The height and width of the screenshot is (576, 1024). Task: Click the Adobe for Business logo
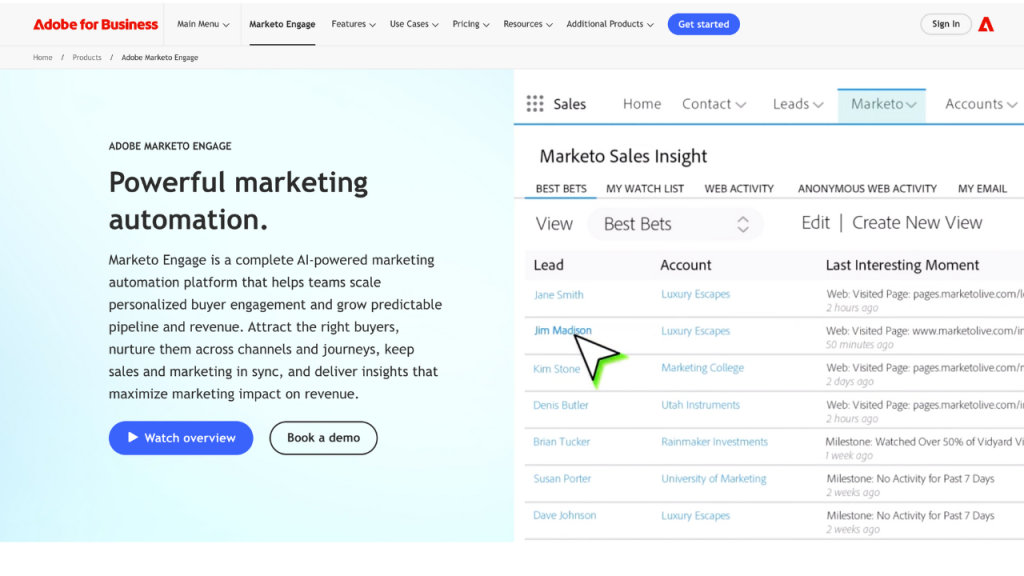tap(95, 24)
